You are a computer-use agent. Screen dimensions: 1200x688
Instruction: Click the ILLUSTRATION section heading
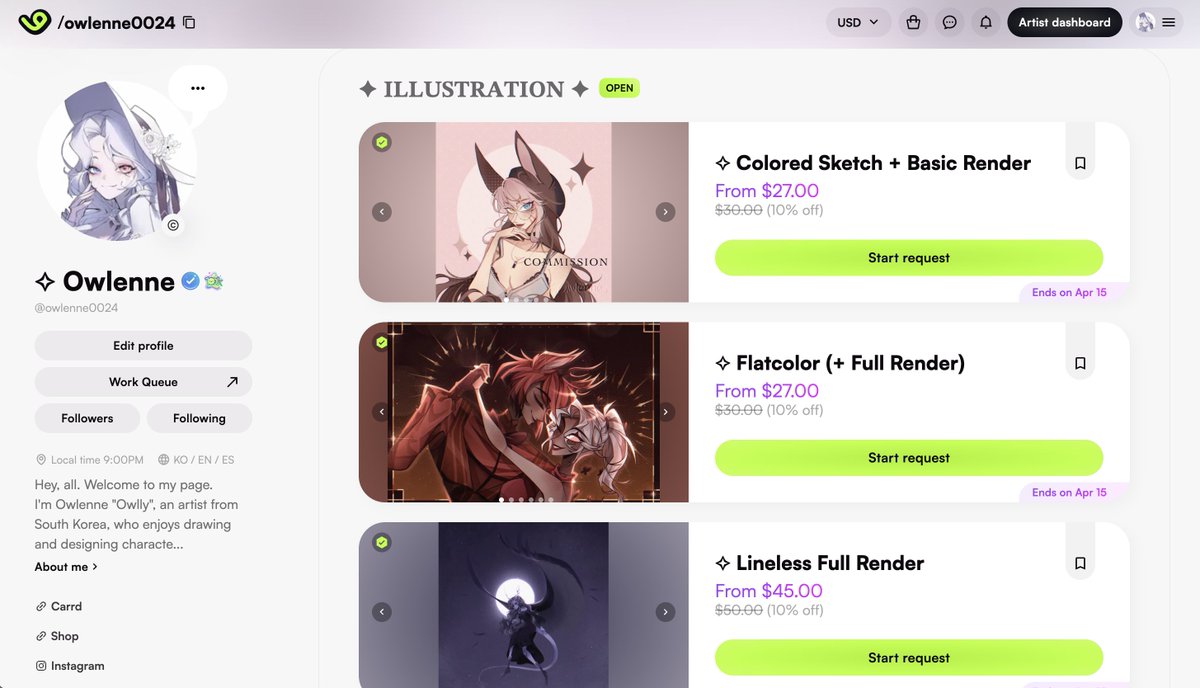474,89
